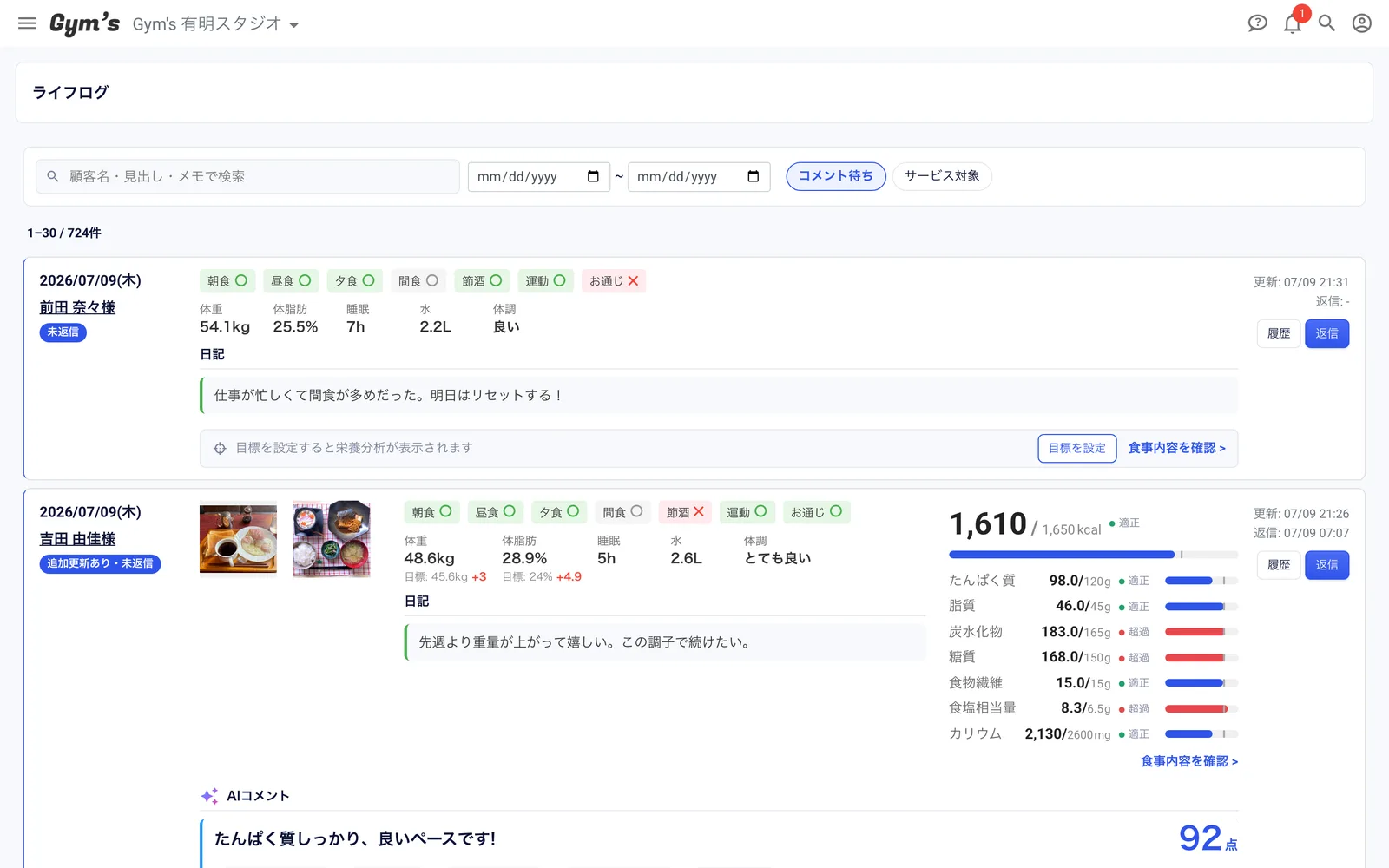This screenshot has width=1389, height=868.
Task: Toggle the コメント待ち filter chip
Action: click(836, 176)
